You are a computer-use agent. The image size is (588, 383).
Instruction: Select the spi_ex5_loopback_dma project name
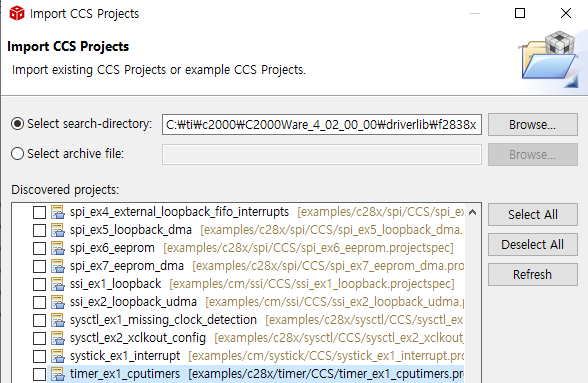click(131, 230)
